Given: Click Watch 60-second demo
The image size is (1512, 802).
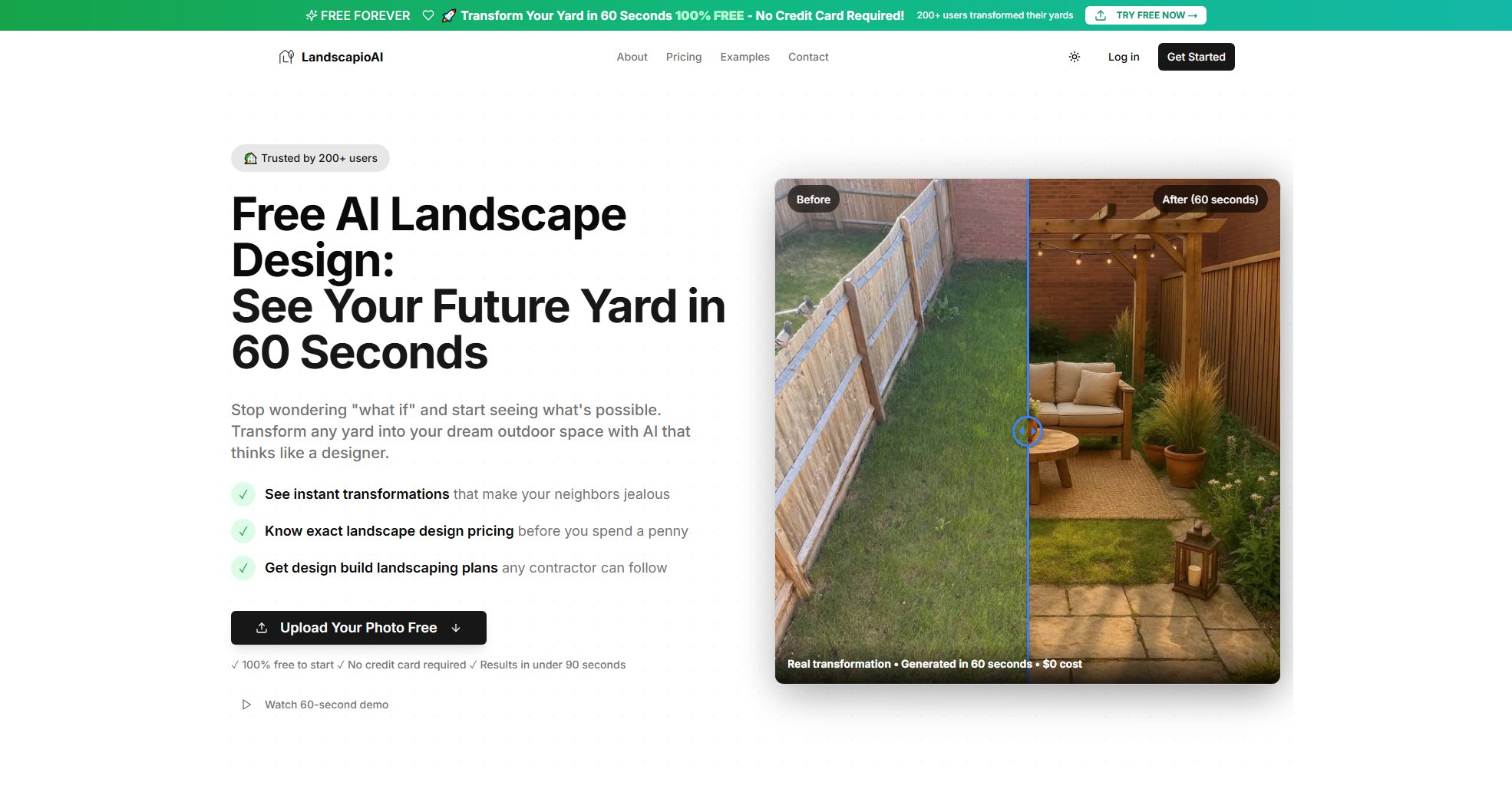Looking at the screenshot, I should point(326,704).
